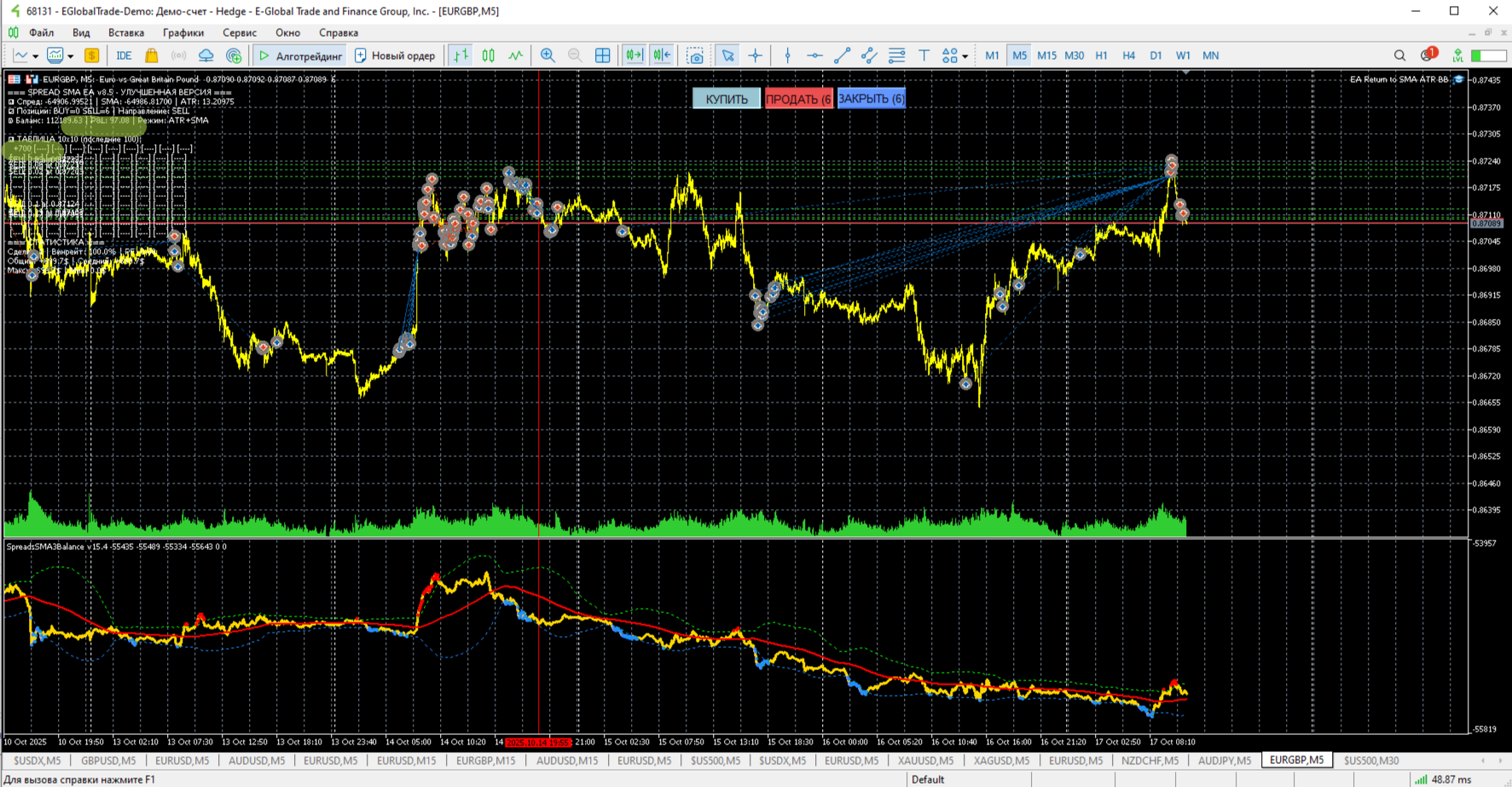Zoom out of the chart
Viewport: 1512px width, 787px height.
(575, 55)
